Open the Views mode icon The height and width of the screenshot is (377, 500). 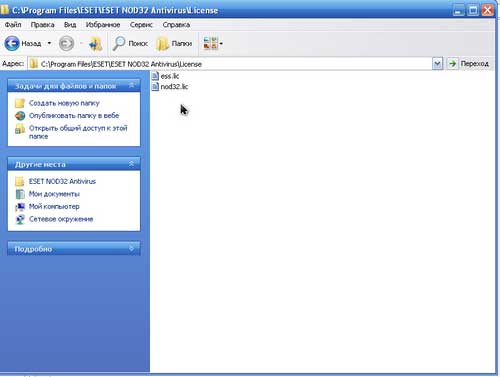pyautogui.click(x=210, y=43)
